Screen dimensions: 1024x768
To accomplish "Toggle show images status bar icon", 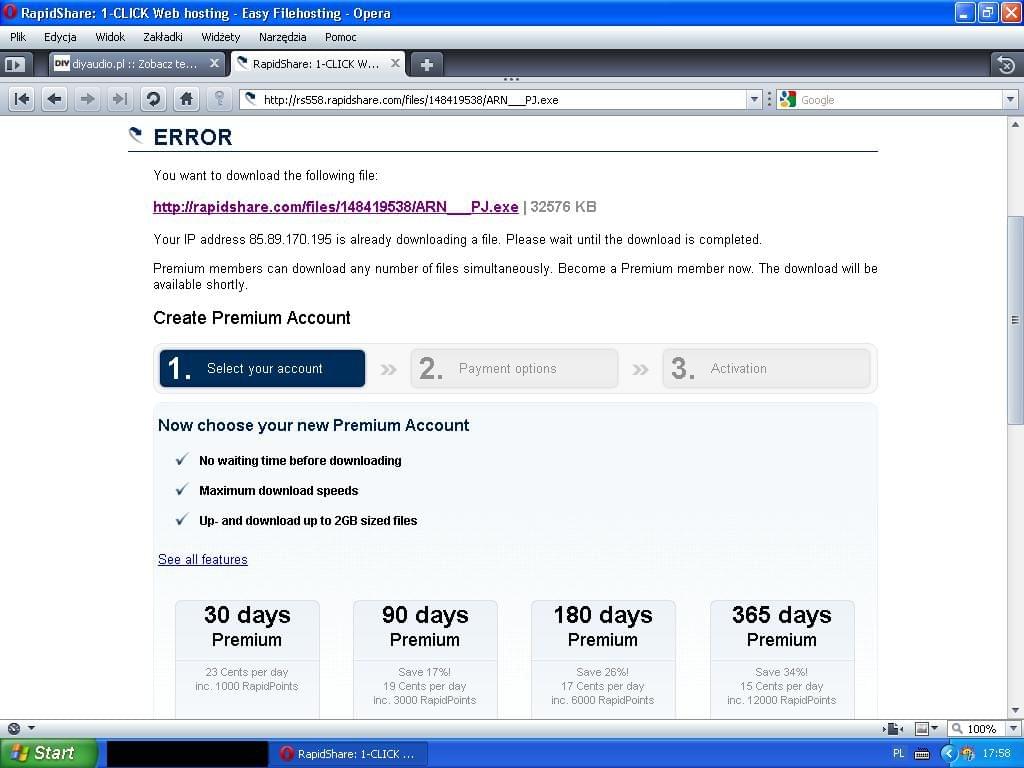I will (922, 729).
